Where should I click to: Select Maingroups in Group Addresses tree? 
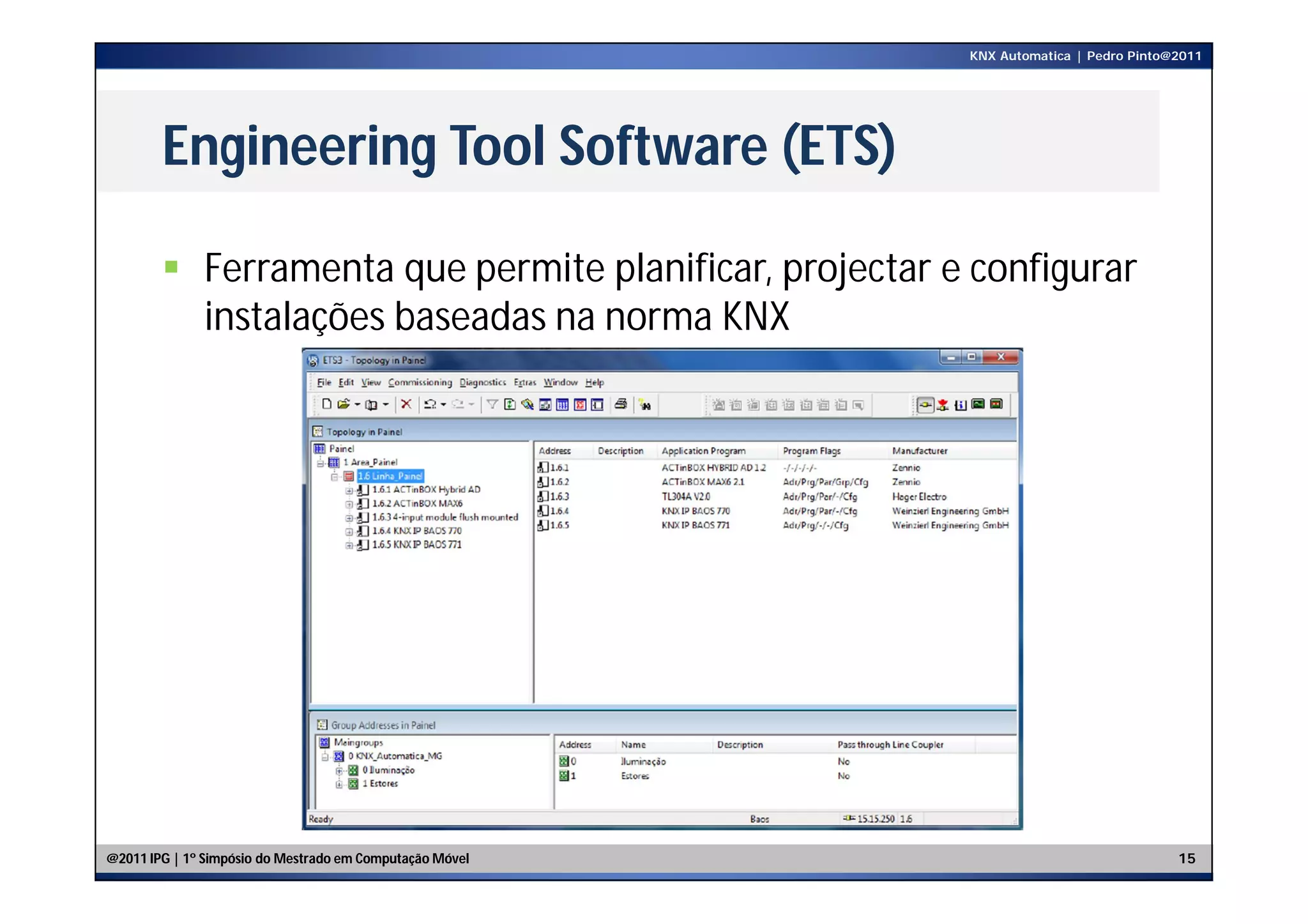pos(358,743)
